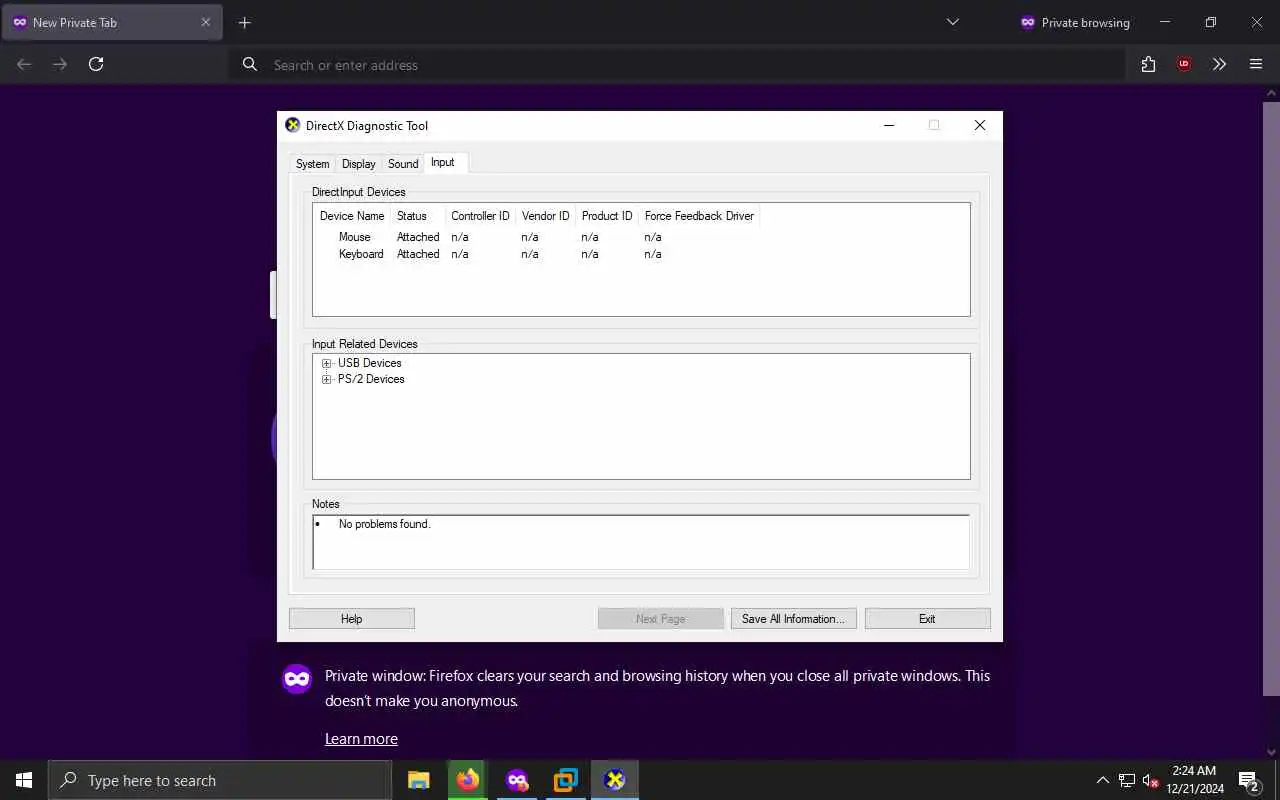Open the VirtualBox taskbar icon
The image size is (1280, 800).
pyautogui.click(x=566, y=780)
